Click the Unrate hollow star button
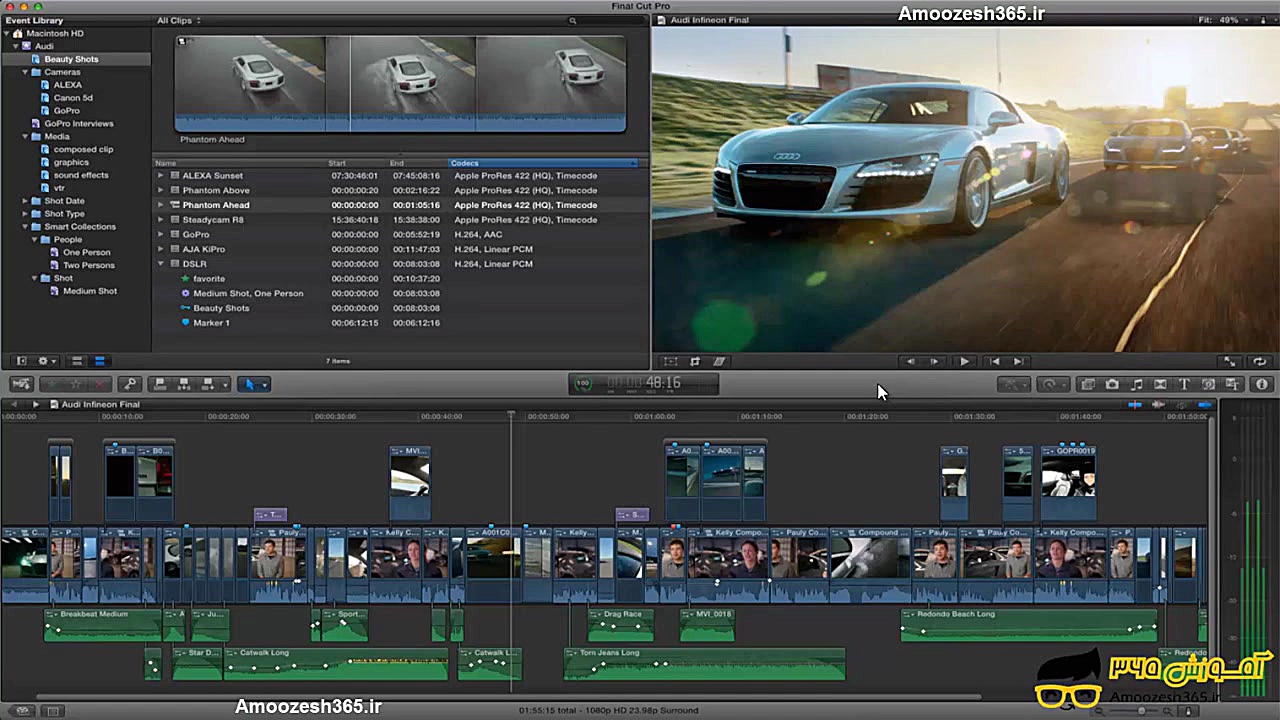Viewport: 1280px width, 720px height. tap(75, 384)
